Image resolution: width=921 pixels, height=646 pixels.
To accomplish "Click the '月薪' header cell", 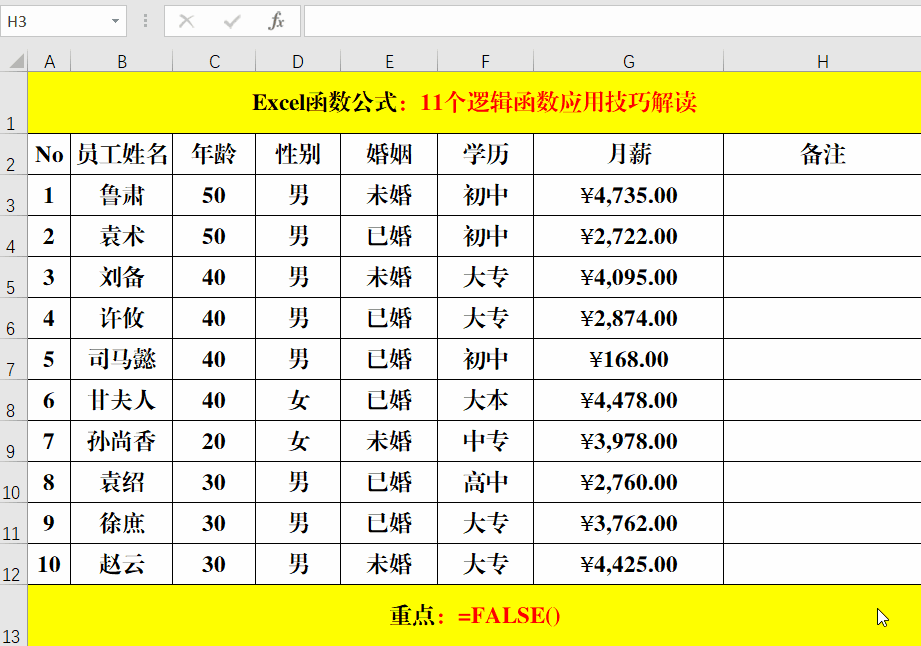I will click(x=628, y=154).
